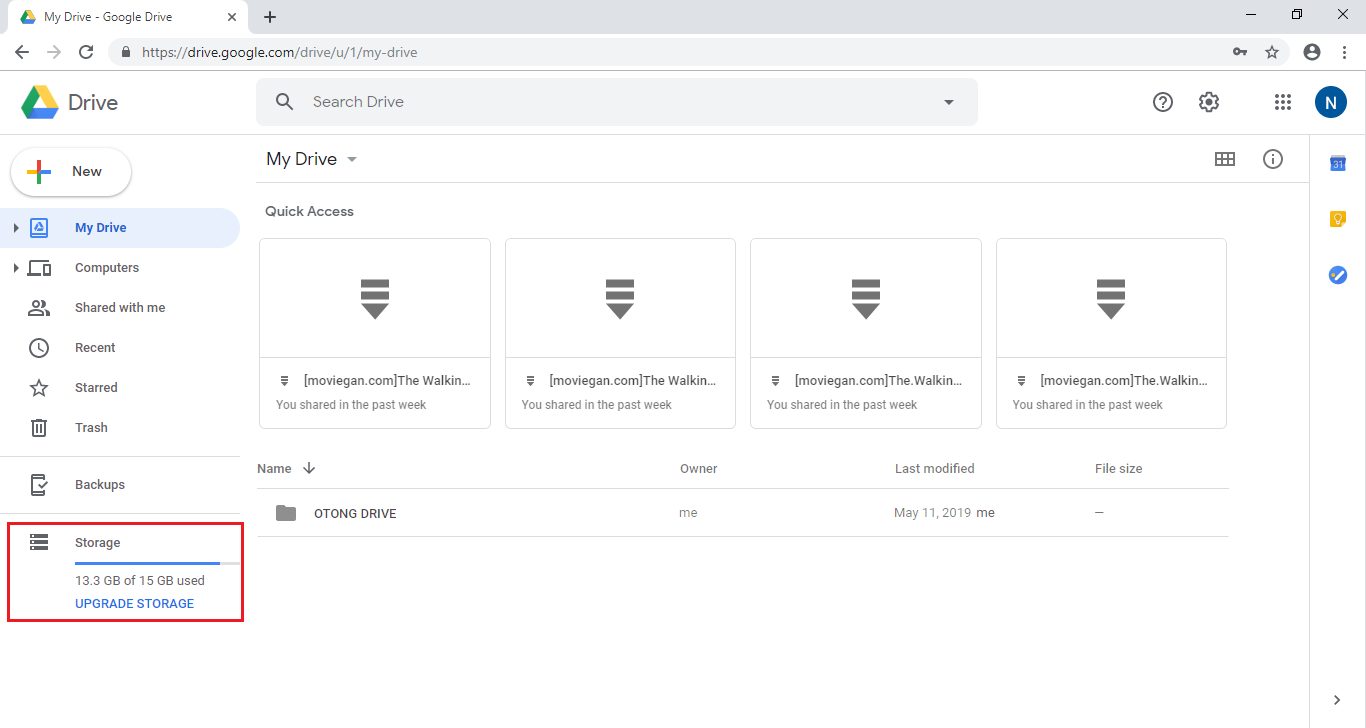Viewport: 1366px width, 728px height.
Task: Click the UPGRADE STORAGE link
Action: tap(134, 603)
